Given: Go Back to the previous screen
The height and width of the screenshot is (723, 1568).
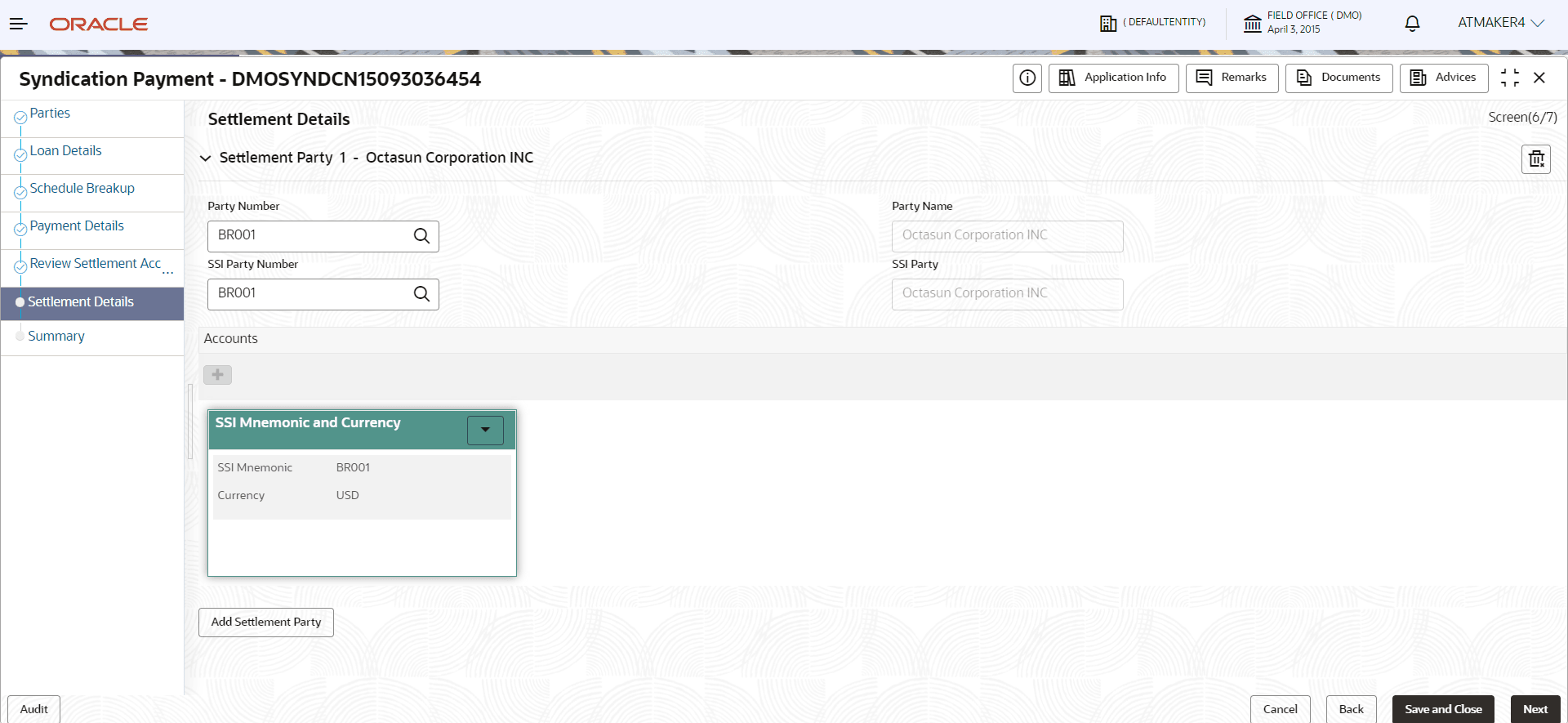Looking at the screenshot, I should (1351, 709).
